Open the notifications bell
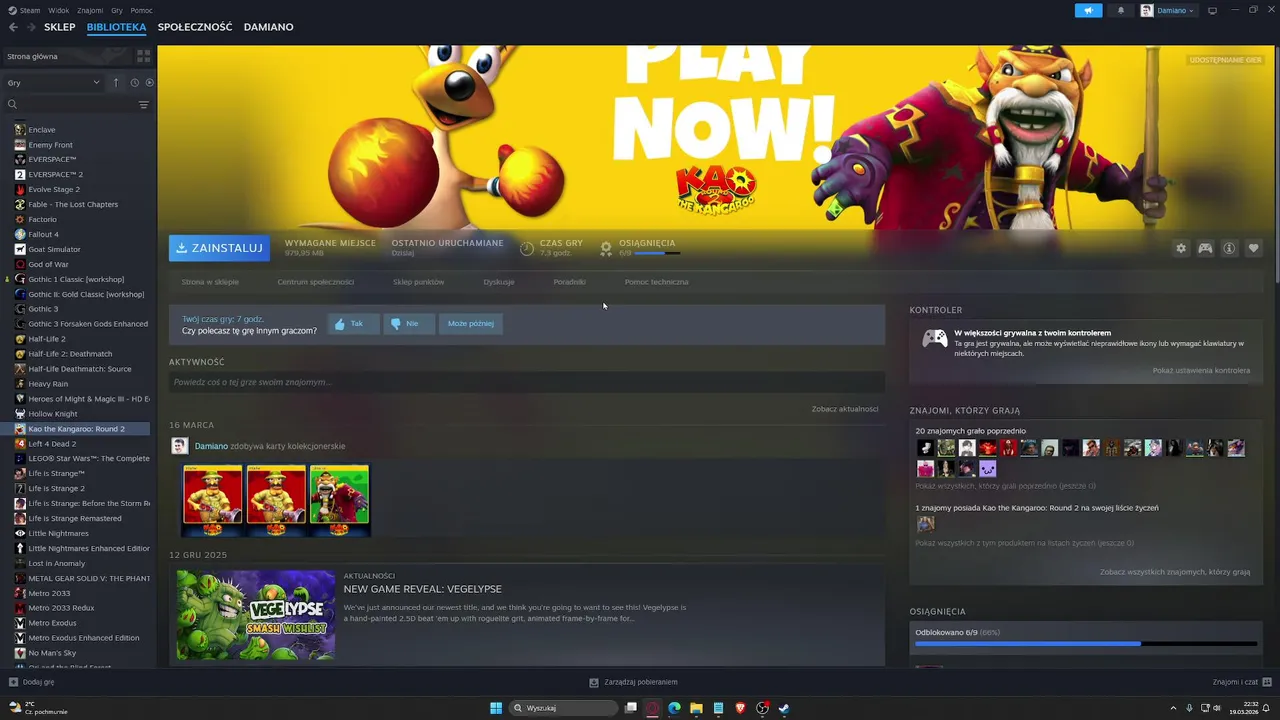Screen dimensions: 1280x720 point(1121,10)
